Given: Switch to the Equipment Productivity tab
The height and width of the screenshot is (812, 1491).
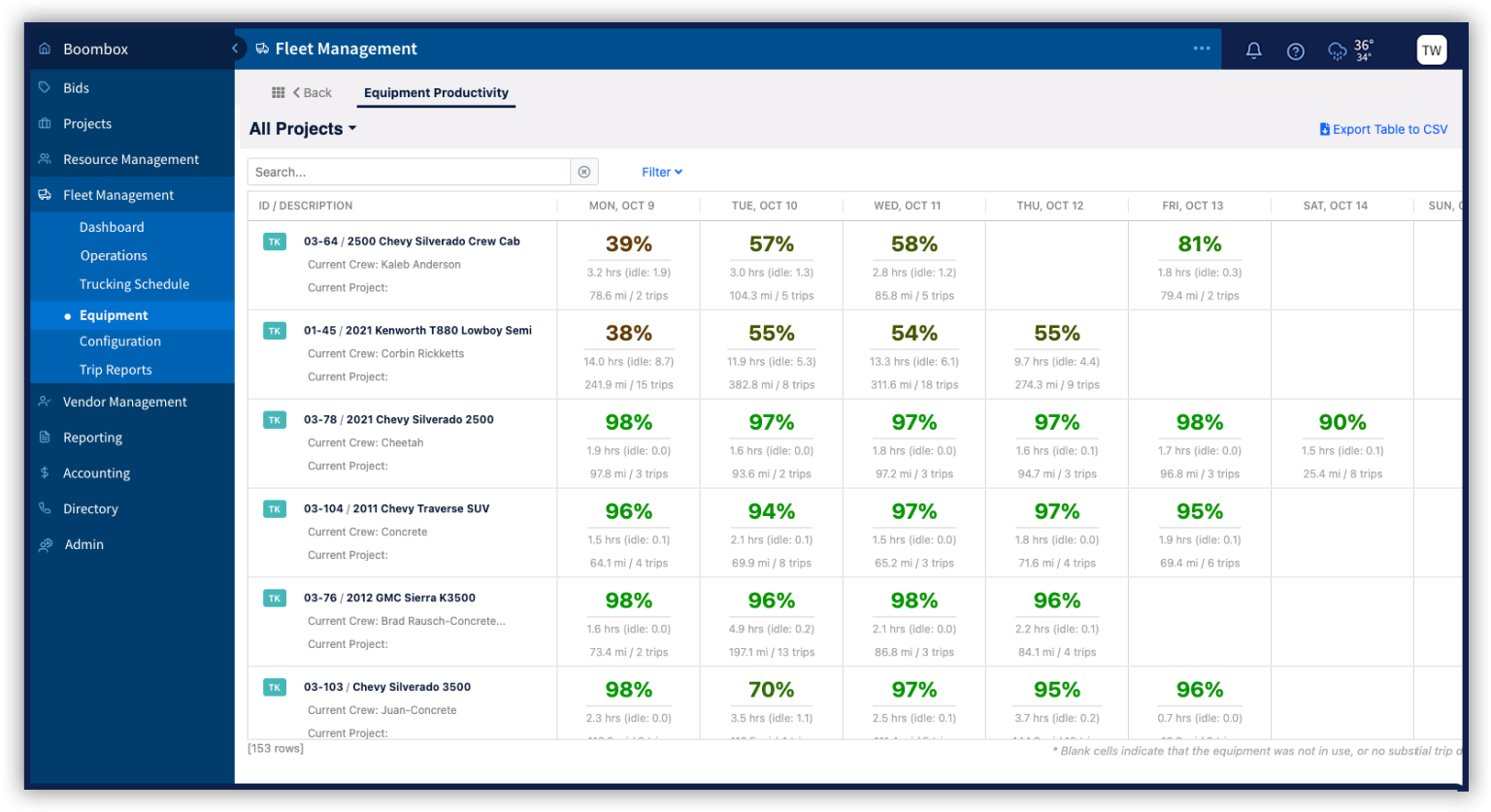Looking at the screenshot, I should 435,92.
